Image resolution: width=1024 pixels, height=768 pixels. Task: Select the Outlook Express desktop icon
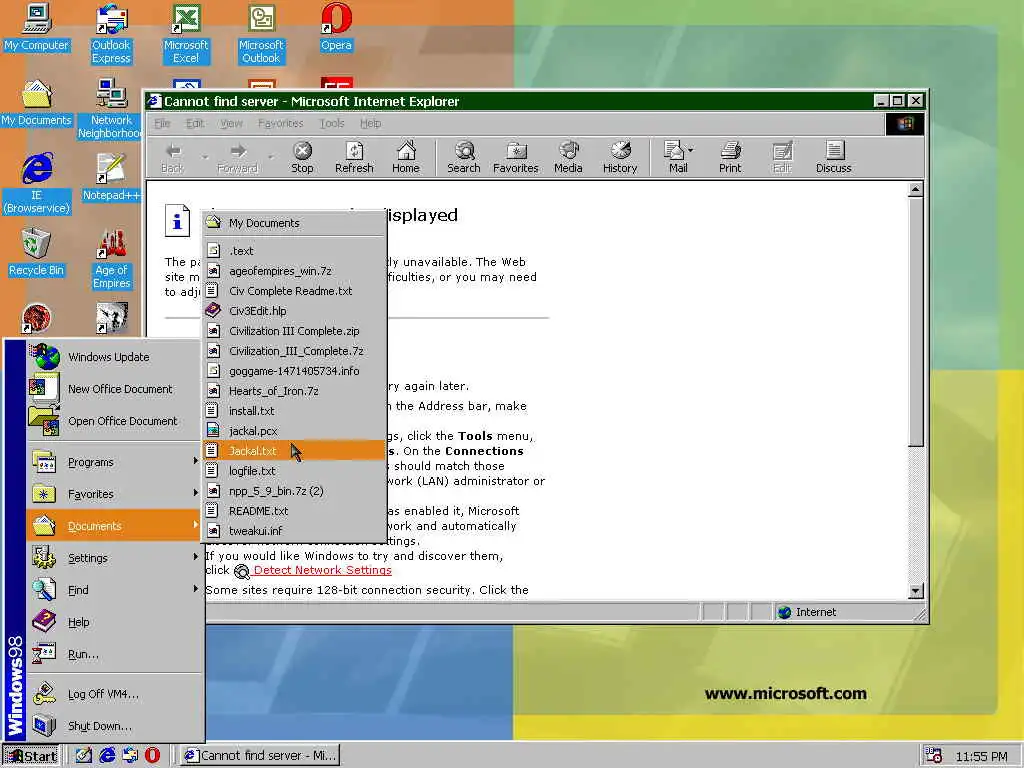111,34
